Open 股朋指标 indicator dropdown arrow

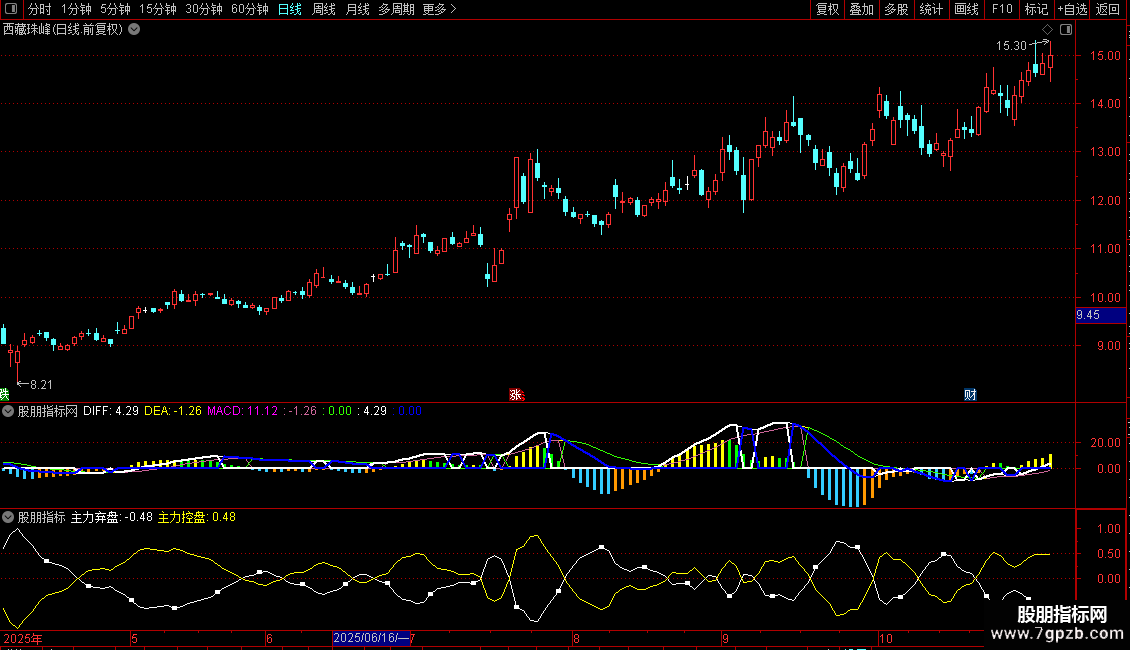click(8, 517)
